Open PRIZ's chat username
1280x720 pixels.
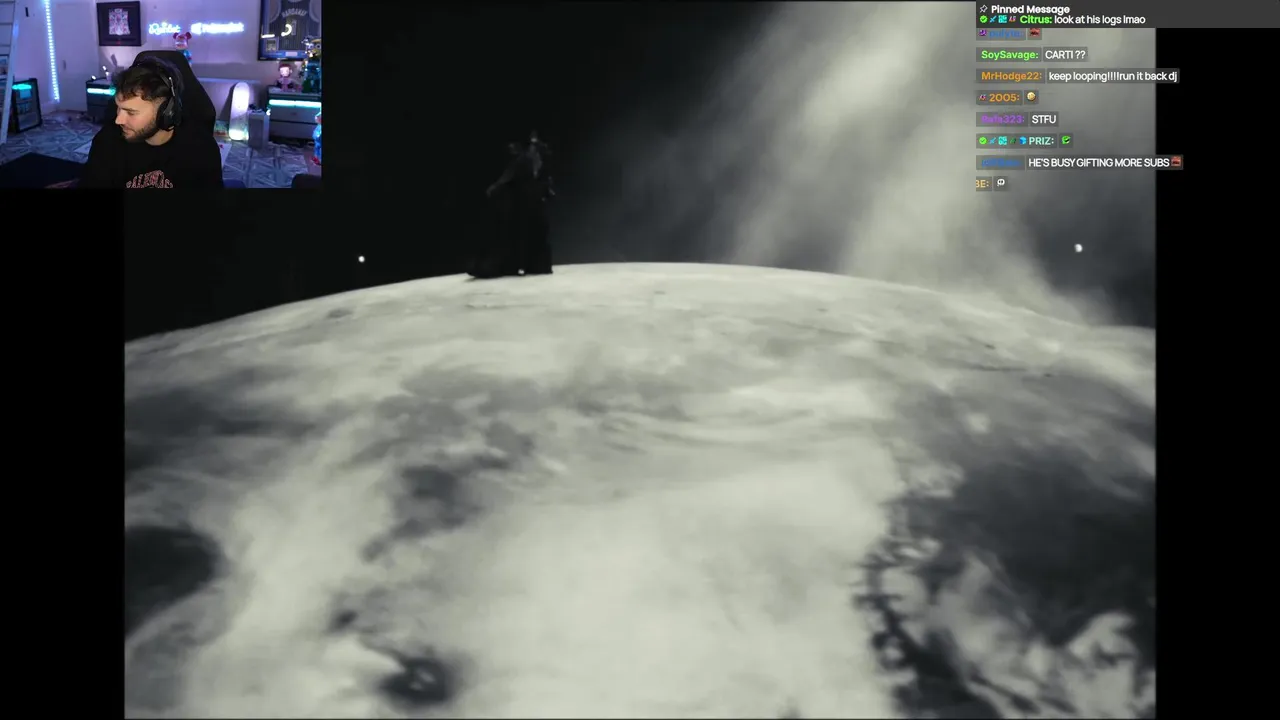[1040, 141]
